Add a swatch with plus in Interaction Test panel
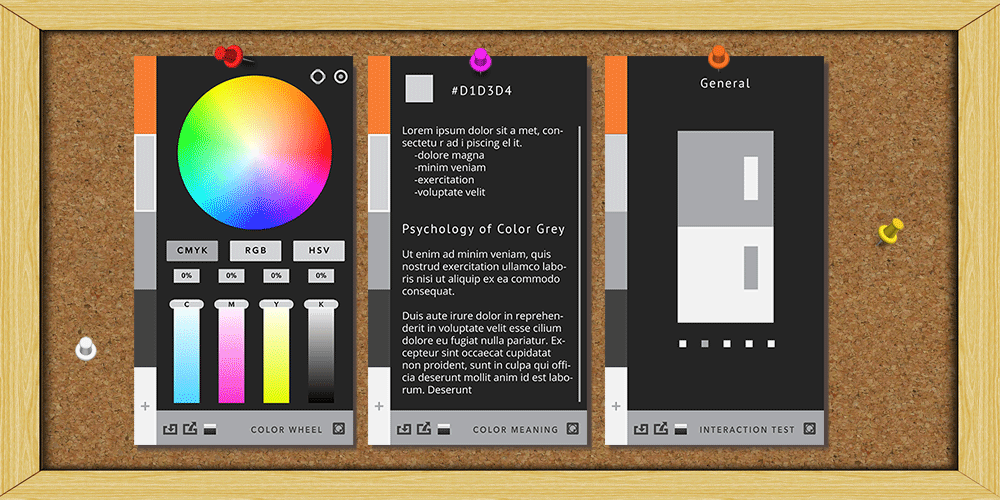The width and height of the screenshot is (1000, 500). 615,406
